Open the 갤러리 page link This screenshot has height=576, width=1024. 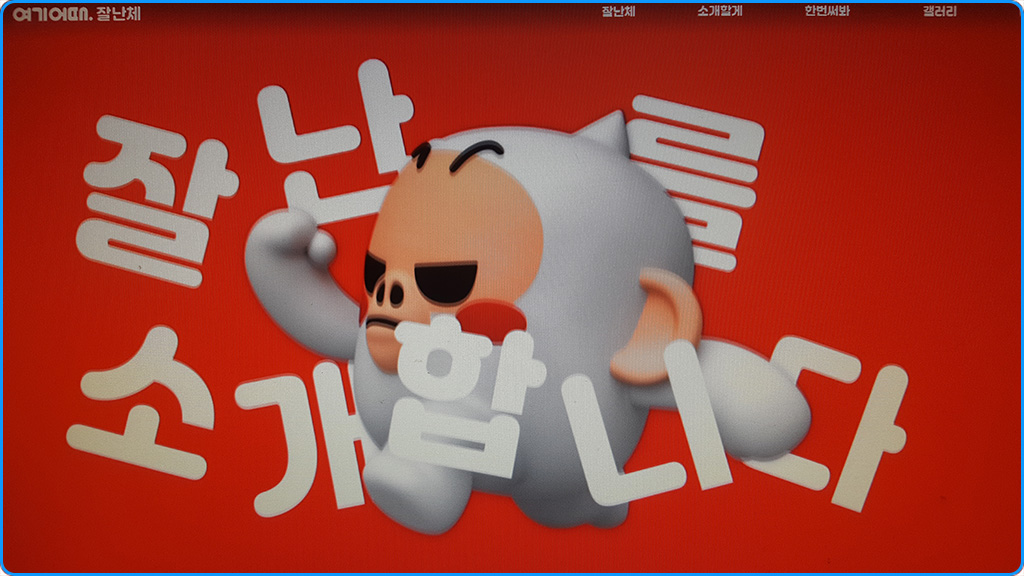point(938,14)
